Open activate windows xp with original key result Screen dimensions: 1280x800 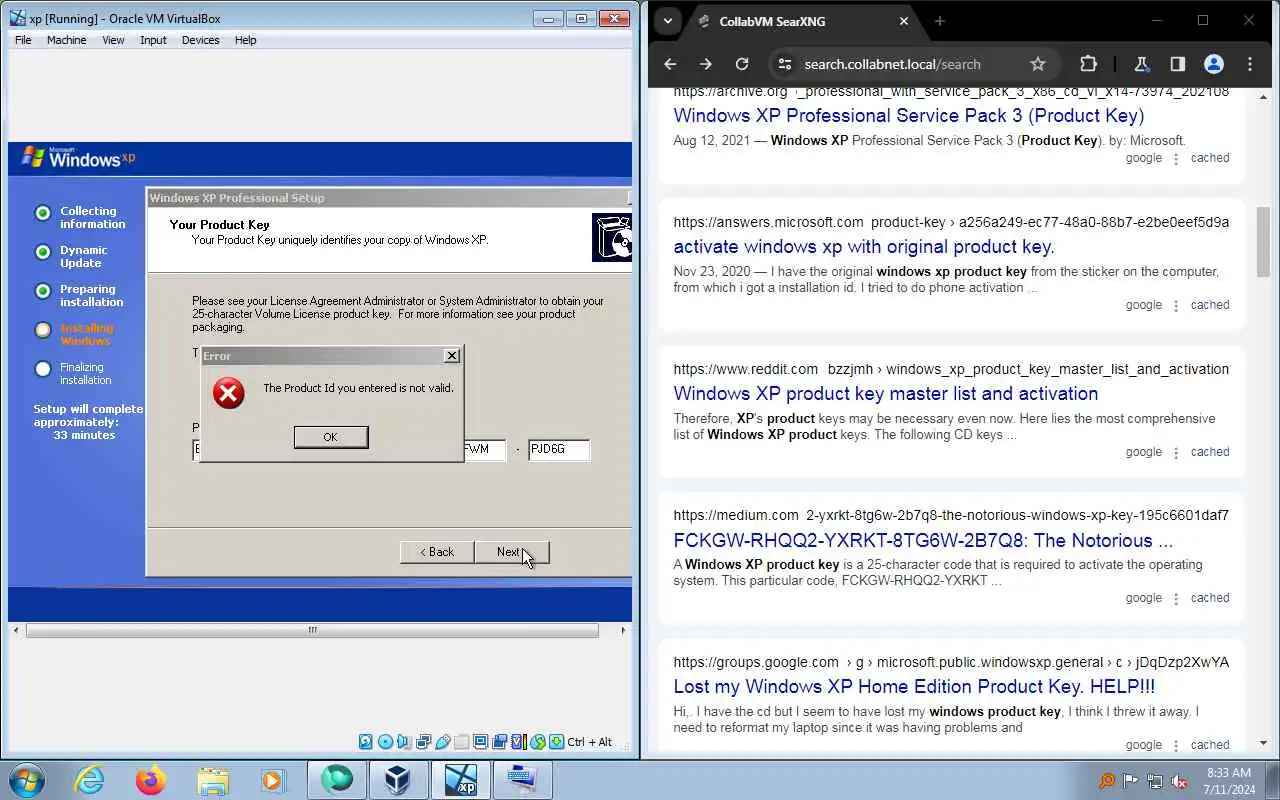(863, 246)
